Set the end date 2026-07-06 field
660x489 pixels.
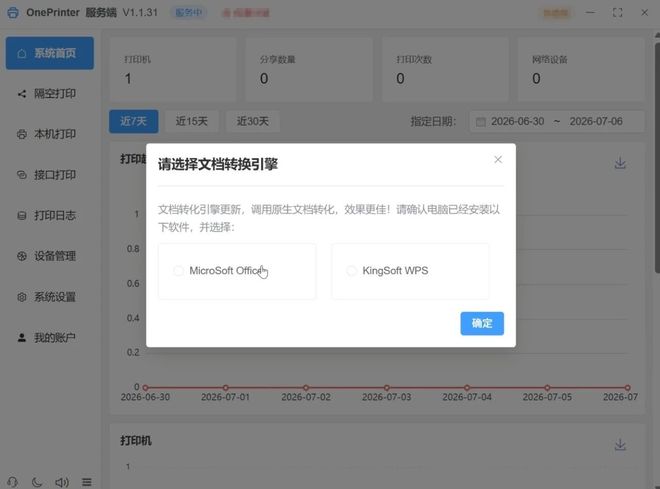[596, 121]
